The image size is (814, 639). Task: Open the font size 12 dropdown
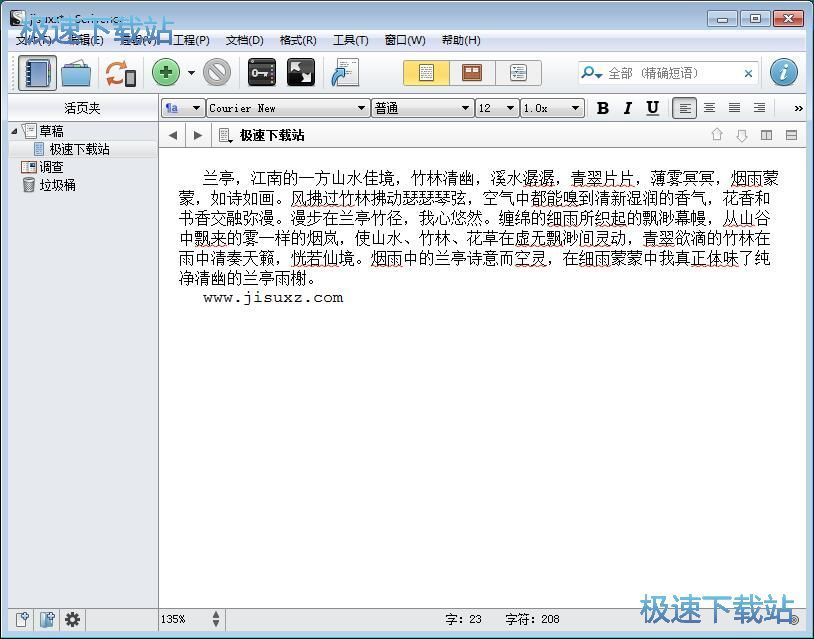496,108
